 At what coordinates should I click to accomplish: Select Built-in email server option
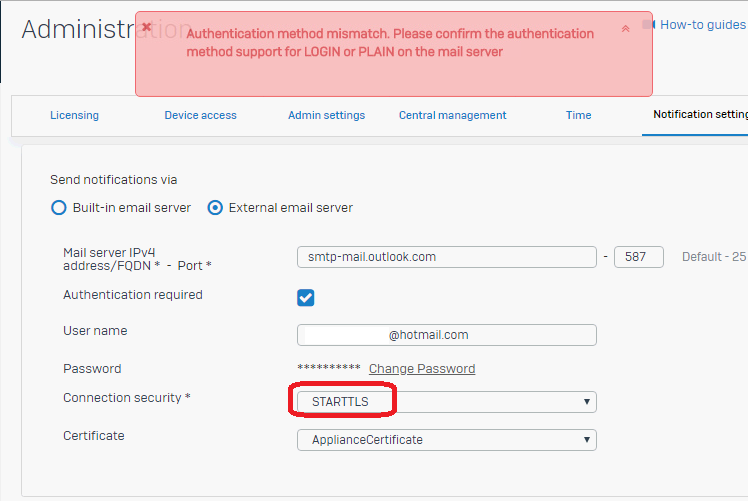[x=58, y=208]
